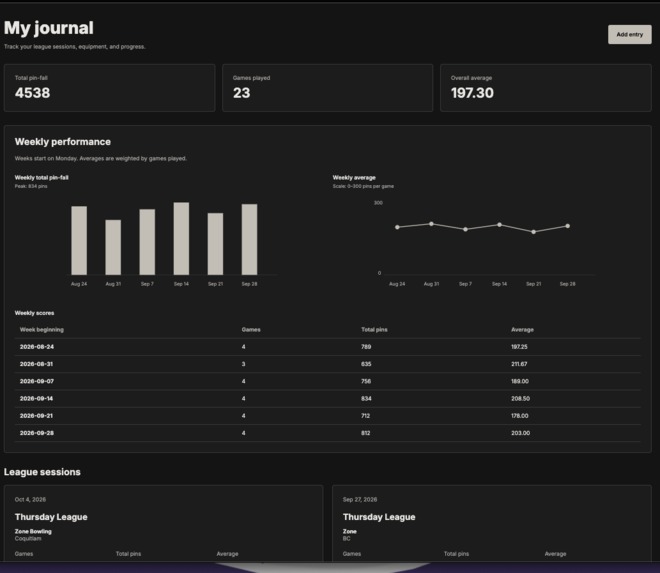Click the League sessions heading
The image size is (660, 573).
pyautogui.click(x=42, y=472)
